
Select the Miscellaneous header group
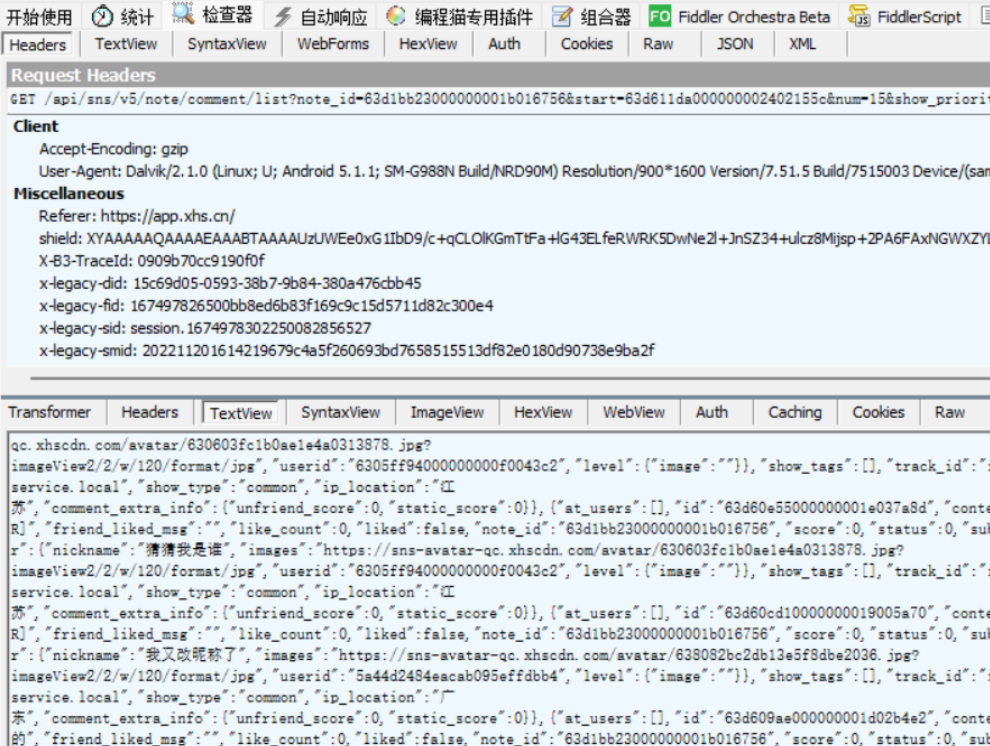(x=69, y=194)
